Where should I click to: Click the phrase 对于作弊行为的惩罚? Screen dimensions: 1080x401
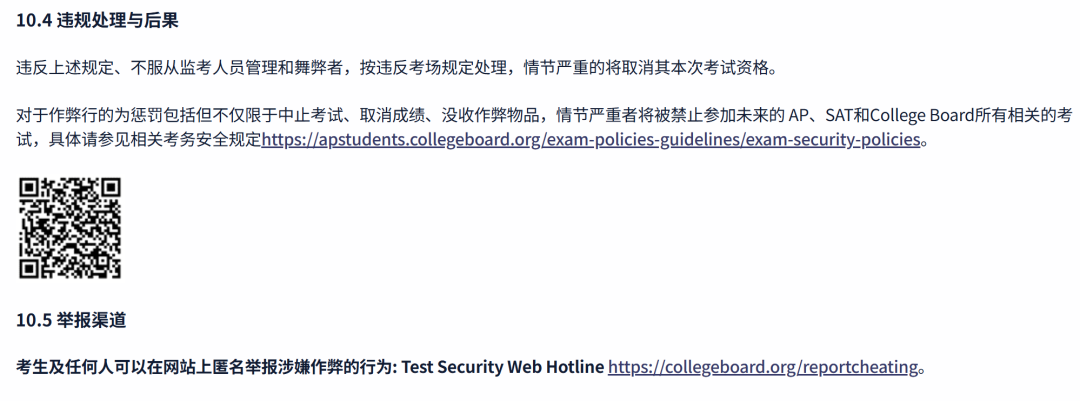(x=90, y=115)
